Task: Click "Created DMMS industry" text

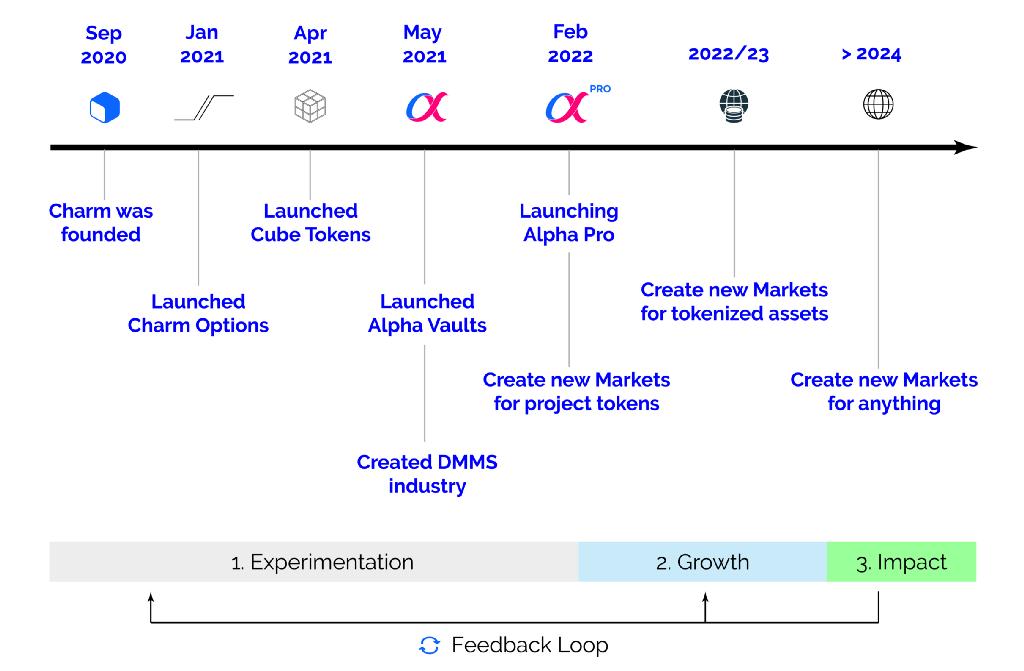Action: (427, 474)
